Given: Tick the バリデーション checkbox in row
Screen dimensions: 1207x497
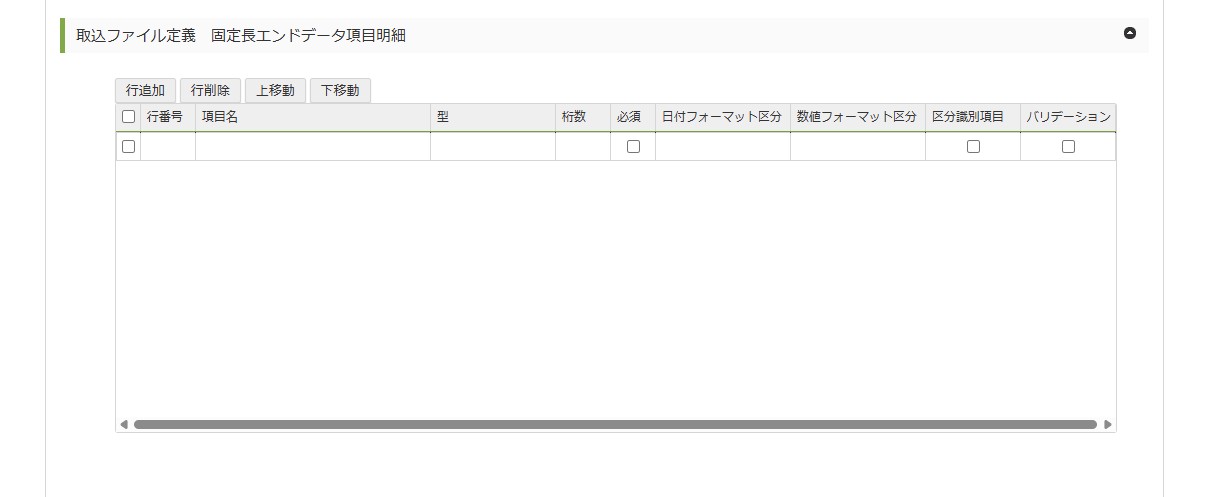Looking at the screenshot, I should coord(1068,147).
